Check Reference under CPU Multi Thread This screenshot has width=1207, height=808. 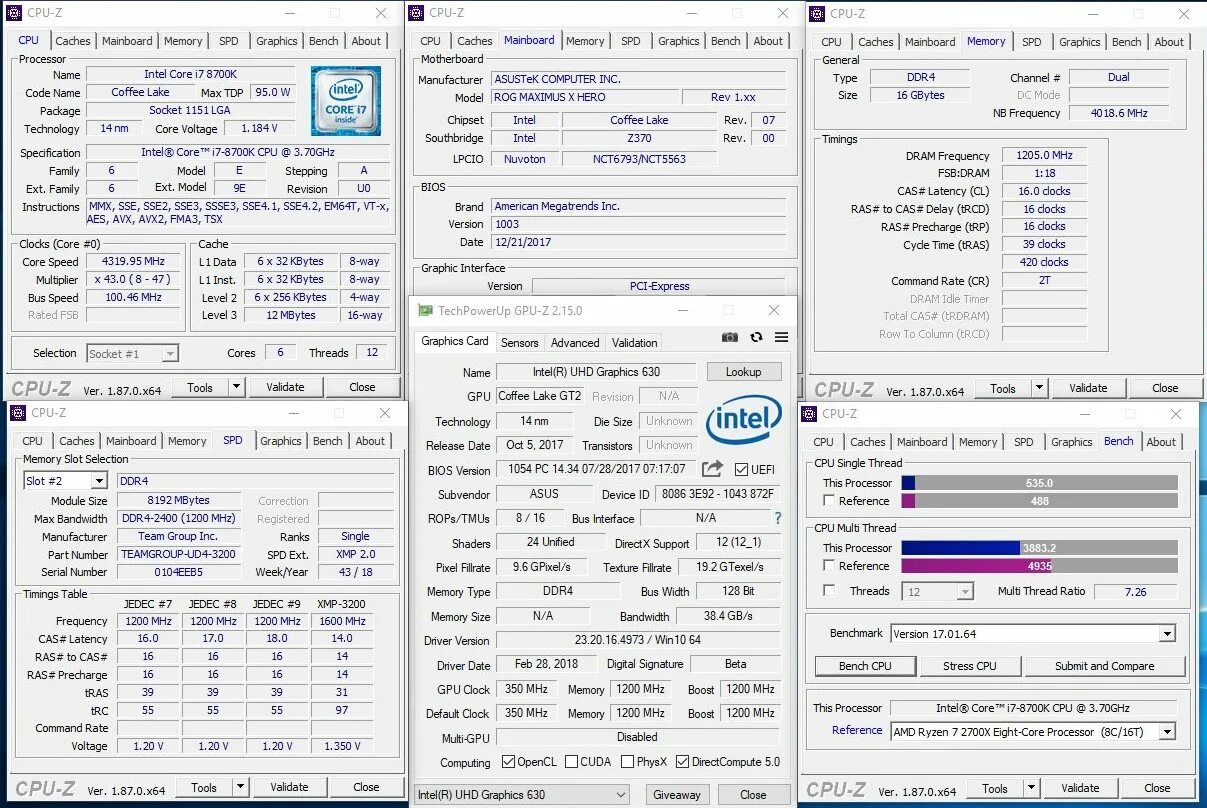coord(829,566)
